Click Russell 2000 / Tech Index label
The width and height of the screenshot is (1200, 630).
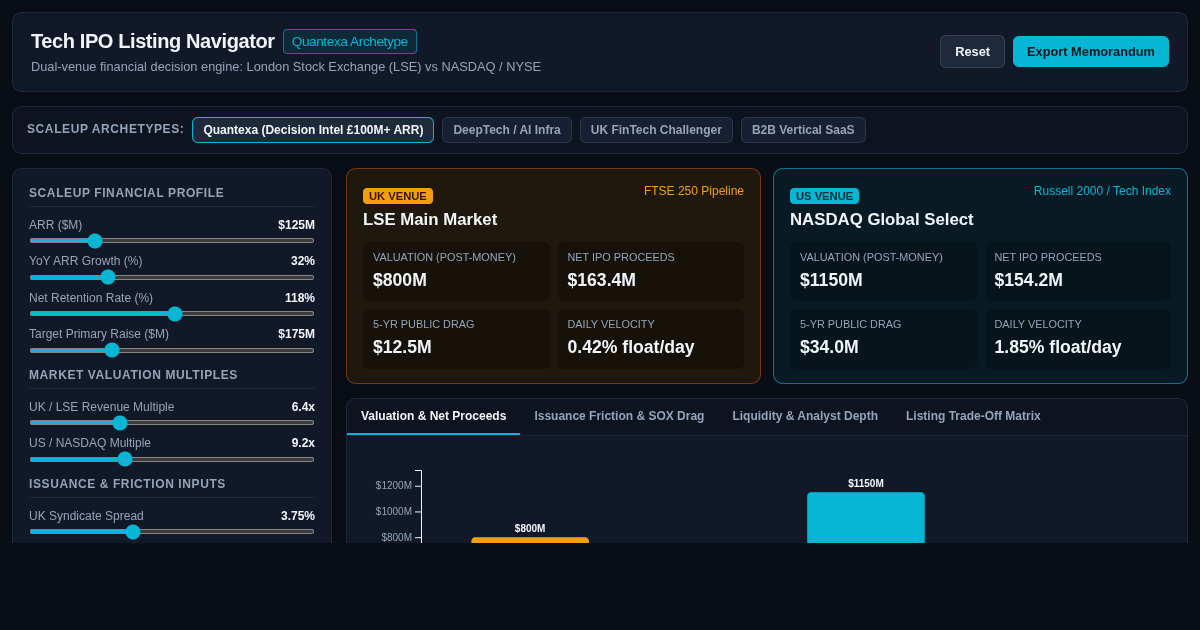[1102, 191]
